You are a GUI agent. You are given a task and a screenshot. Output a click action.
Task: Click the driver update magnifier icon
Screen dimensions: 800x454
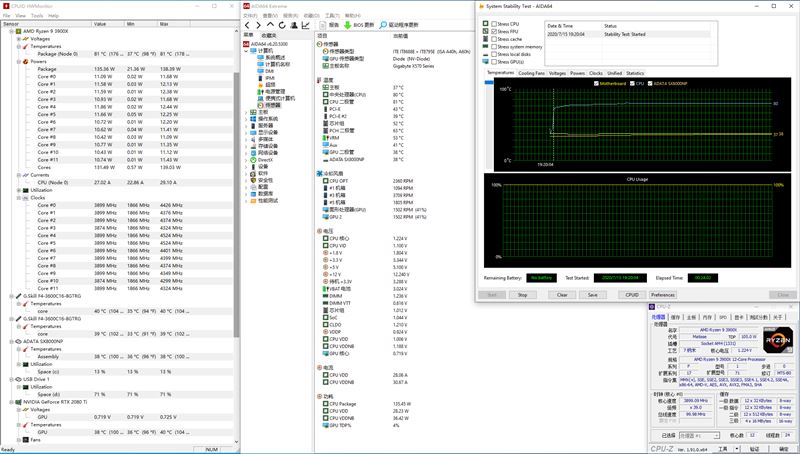(383, 25)
